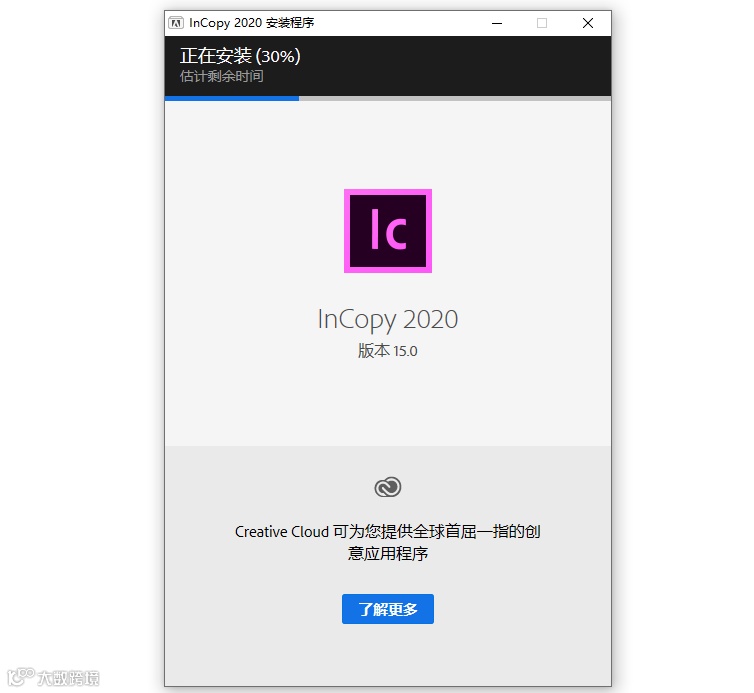Click the gray unfilled part of progress bar
Viewport: 754px width, 693px height.
pyautogui.click(x=455, y=98)
